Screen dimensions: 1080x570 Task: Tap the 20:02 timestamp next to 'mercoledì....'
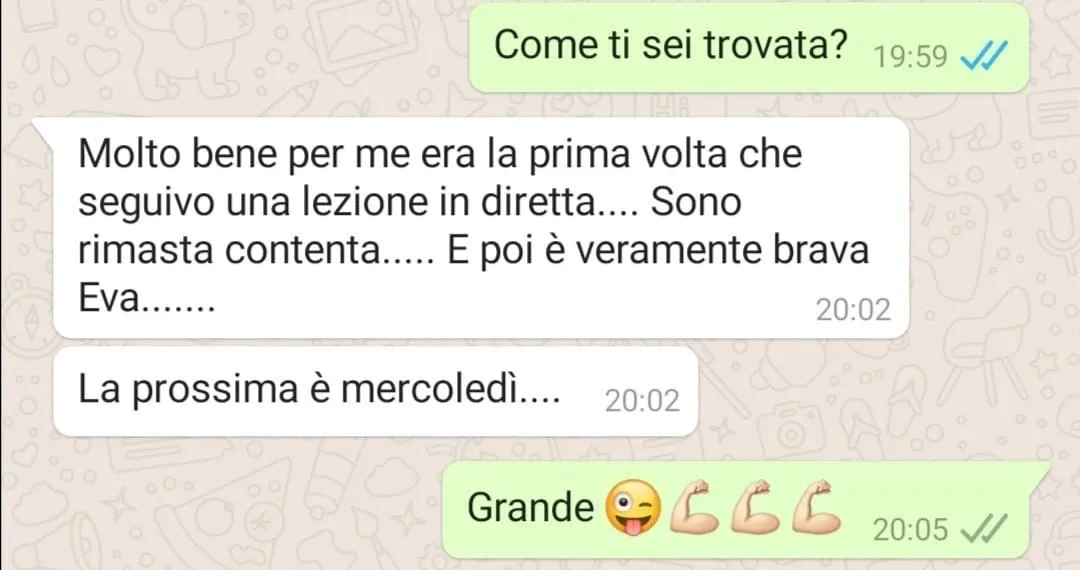[642, 401]
